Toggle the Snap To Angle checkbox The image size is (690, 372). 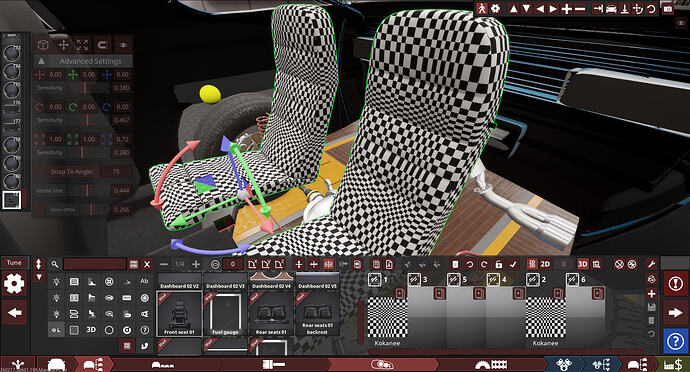[40, 171]
